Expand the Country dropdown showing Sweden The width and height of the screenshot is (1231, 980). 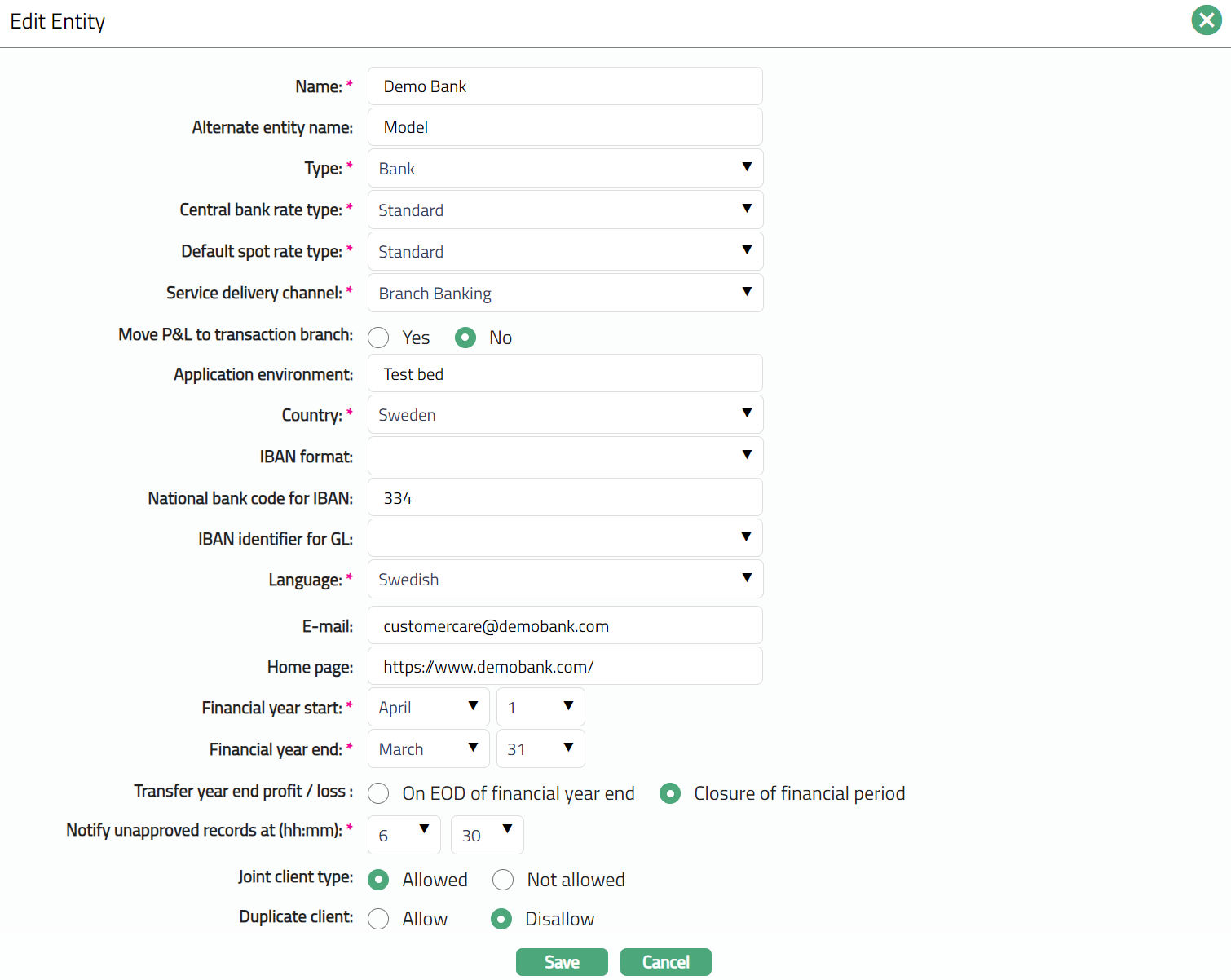pos(565,415)
